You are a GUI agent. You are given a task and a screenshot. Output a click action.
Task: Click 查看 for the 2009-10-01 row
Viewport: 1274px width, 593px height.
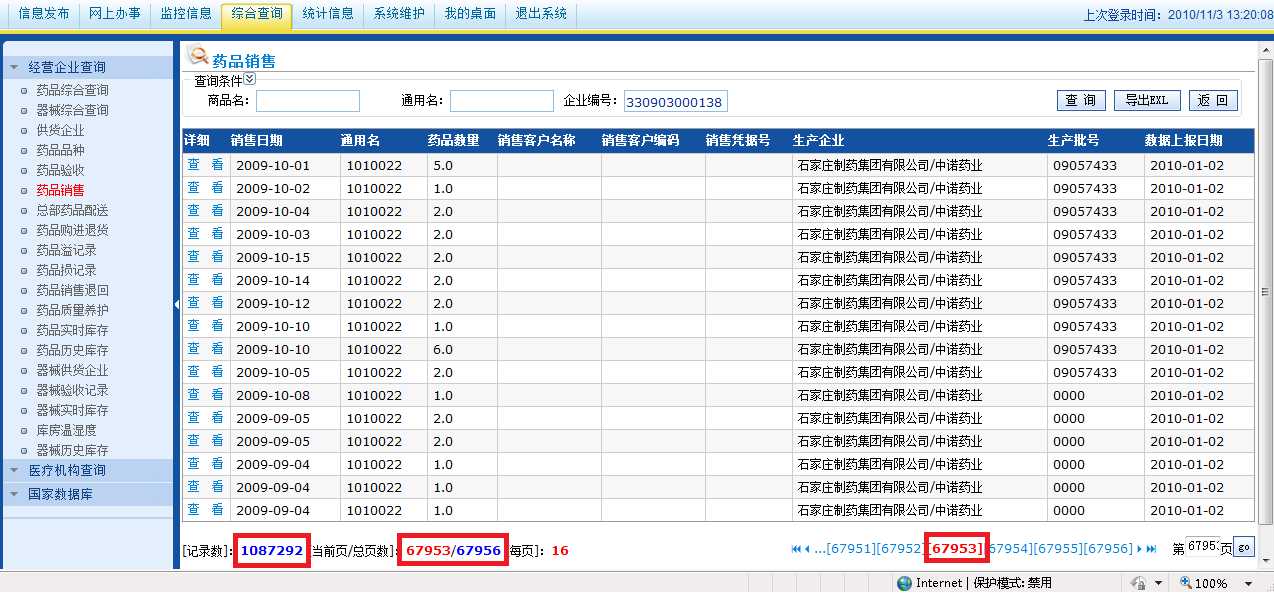pos(205,164)
